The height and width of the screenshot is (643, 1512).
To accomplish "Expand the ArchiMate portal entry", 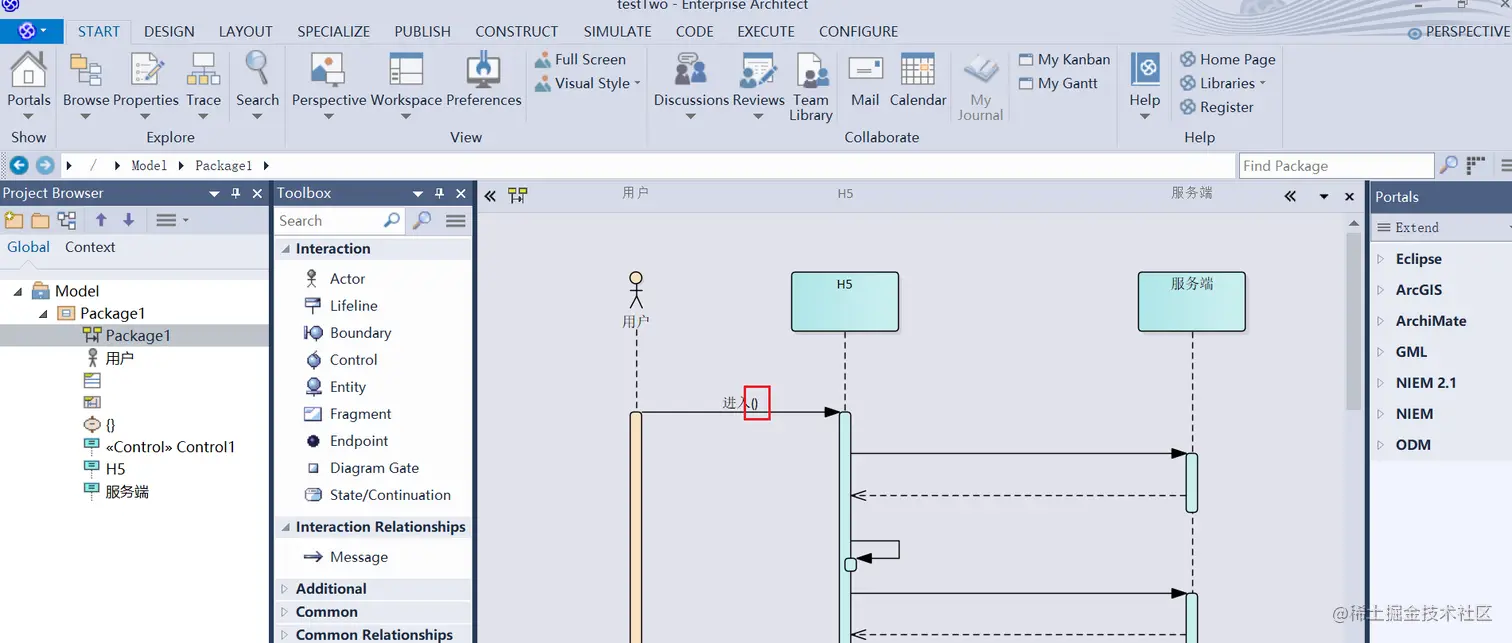I will pyautogui.click(x=1381, y=321).
